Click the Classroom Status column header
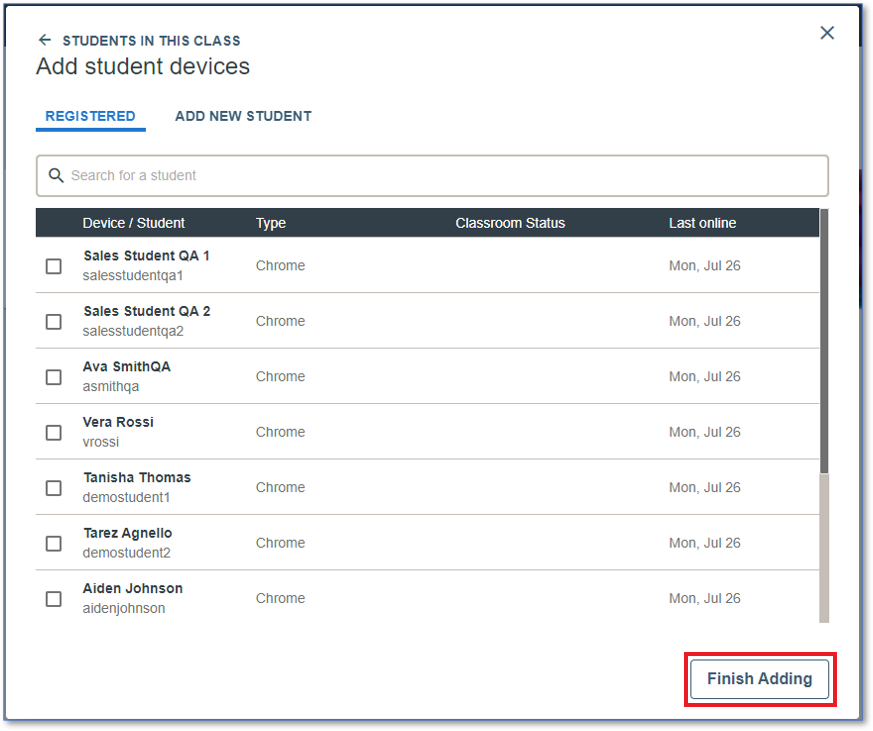Viewport: 873px width, 731px height. pos(510,223)
